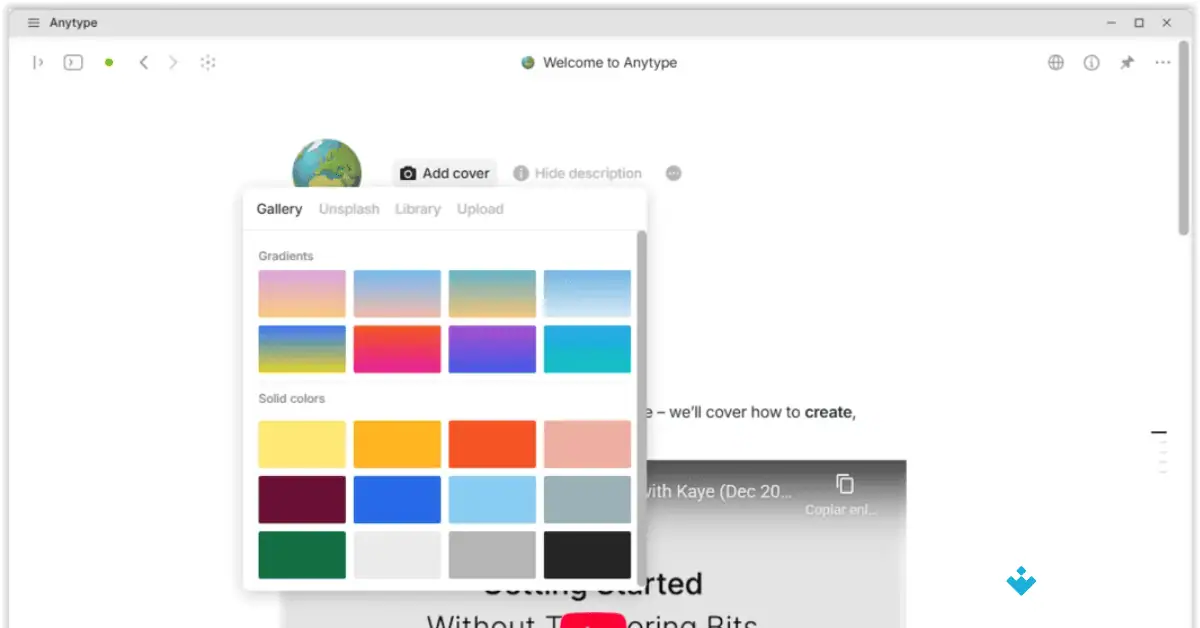This screenshot has height=628, width=1200.
Task: Click the Add cover button
Action: pyautogui.click(x=444, y=172)
